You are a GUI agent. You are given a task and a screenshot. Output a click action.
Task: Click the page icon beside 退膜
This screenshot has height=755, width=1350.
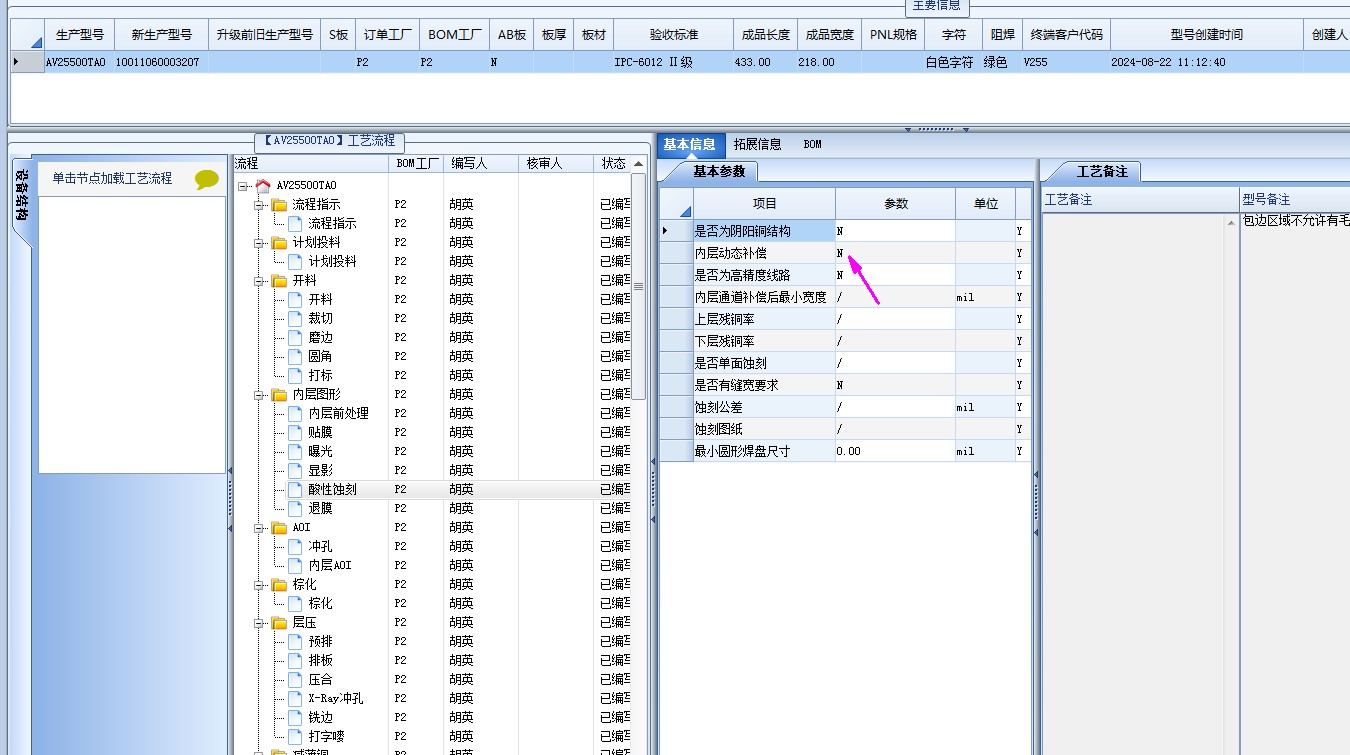tap(295, 508)
